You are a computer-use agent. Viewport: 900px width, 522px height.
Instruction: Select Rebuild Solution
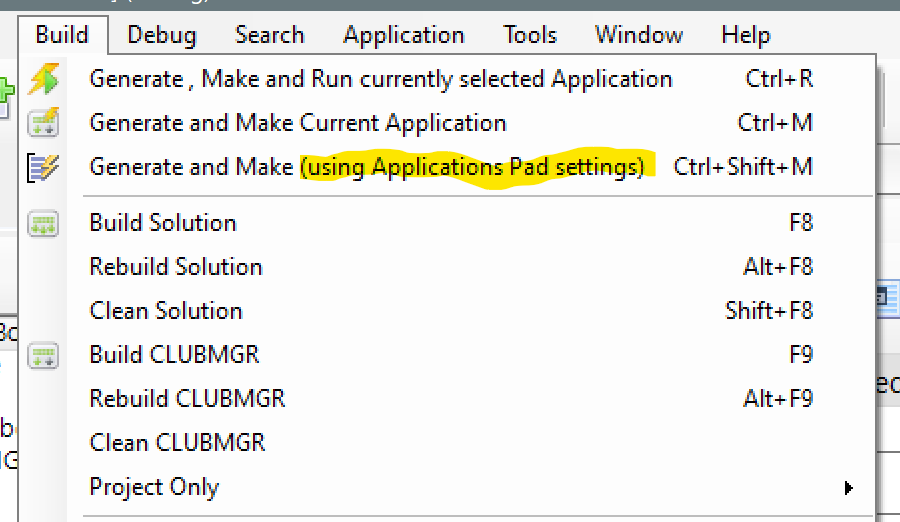(176, 267)
